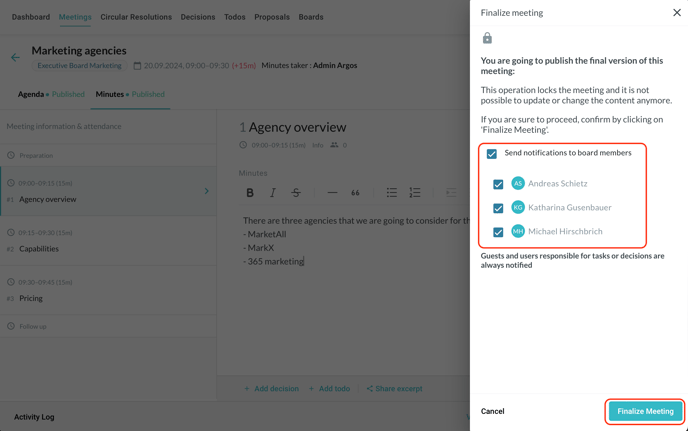The height and width of the screenshot is (431, 688).
Task: Expand the Agency overview agenda item chevron
Action: (207, 191)
